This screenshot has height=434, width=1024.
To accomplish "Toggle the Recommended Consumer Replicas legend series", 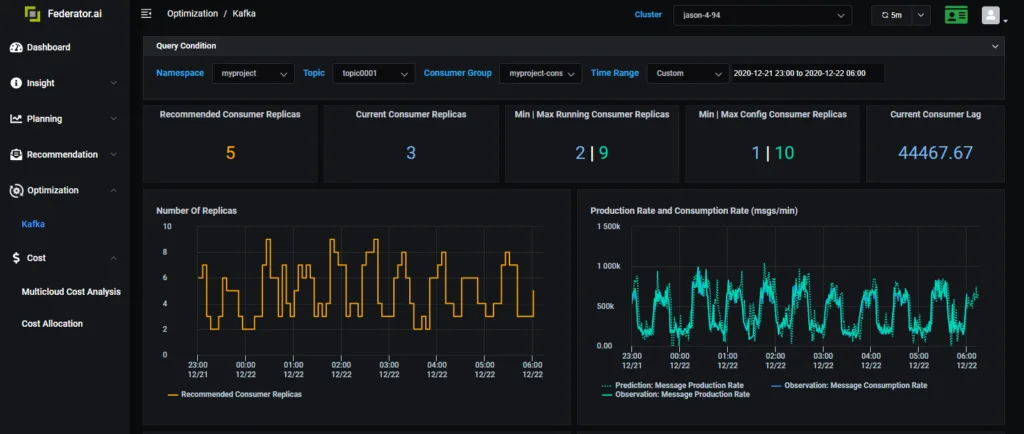I will point(235,394).
